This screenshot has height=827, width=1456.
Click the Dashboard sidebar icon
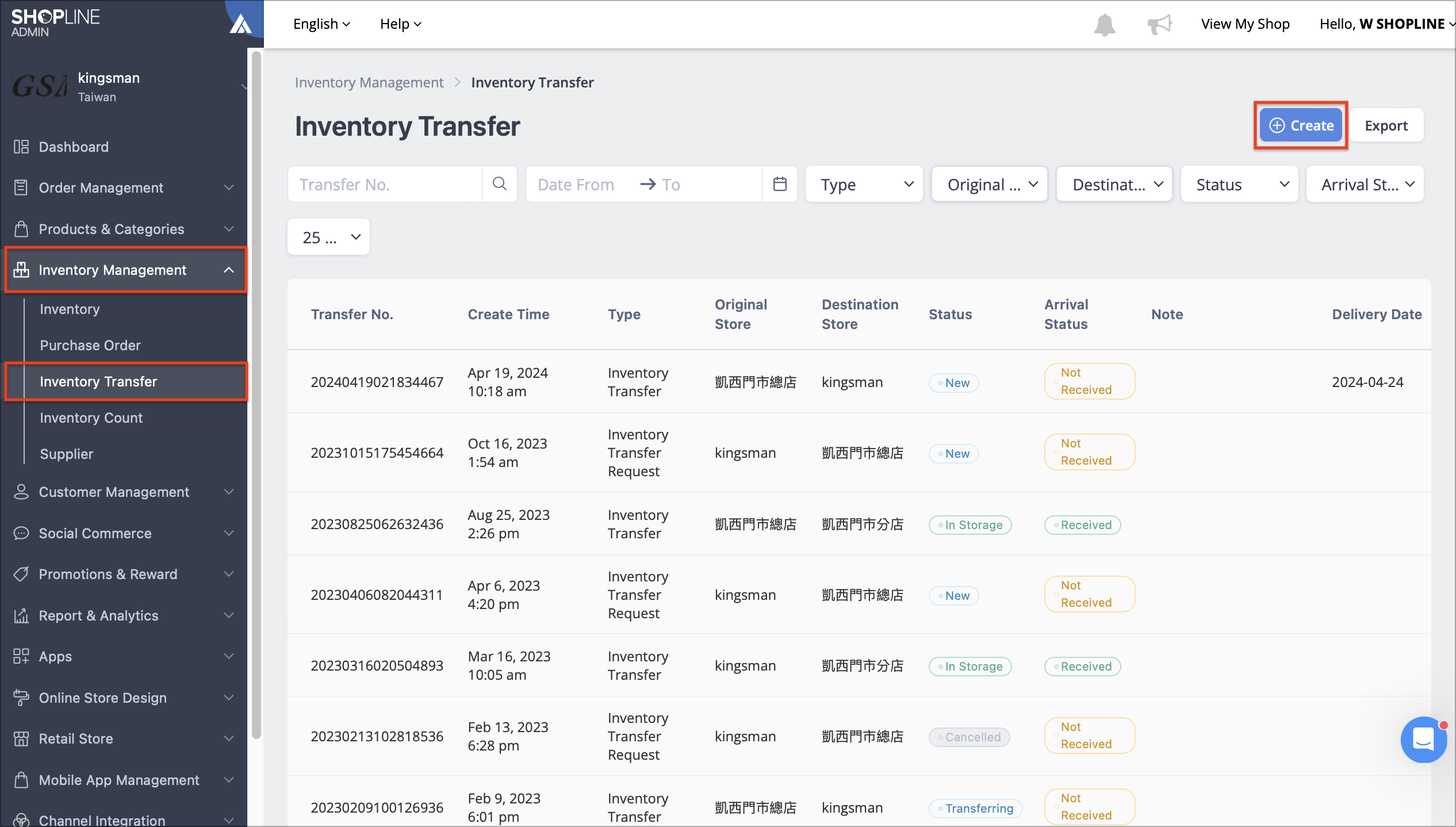(x=21, y=147)
